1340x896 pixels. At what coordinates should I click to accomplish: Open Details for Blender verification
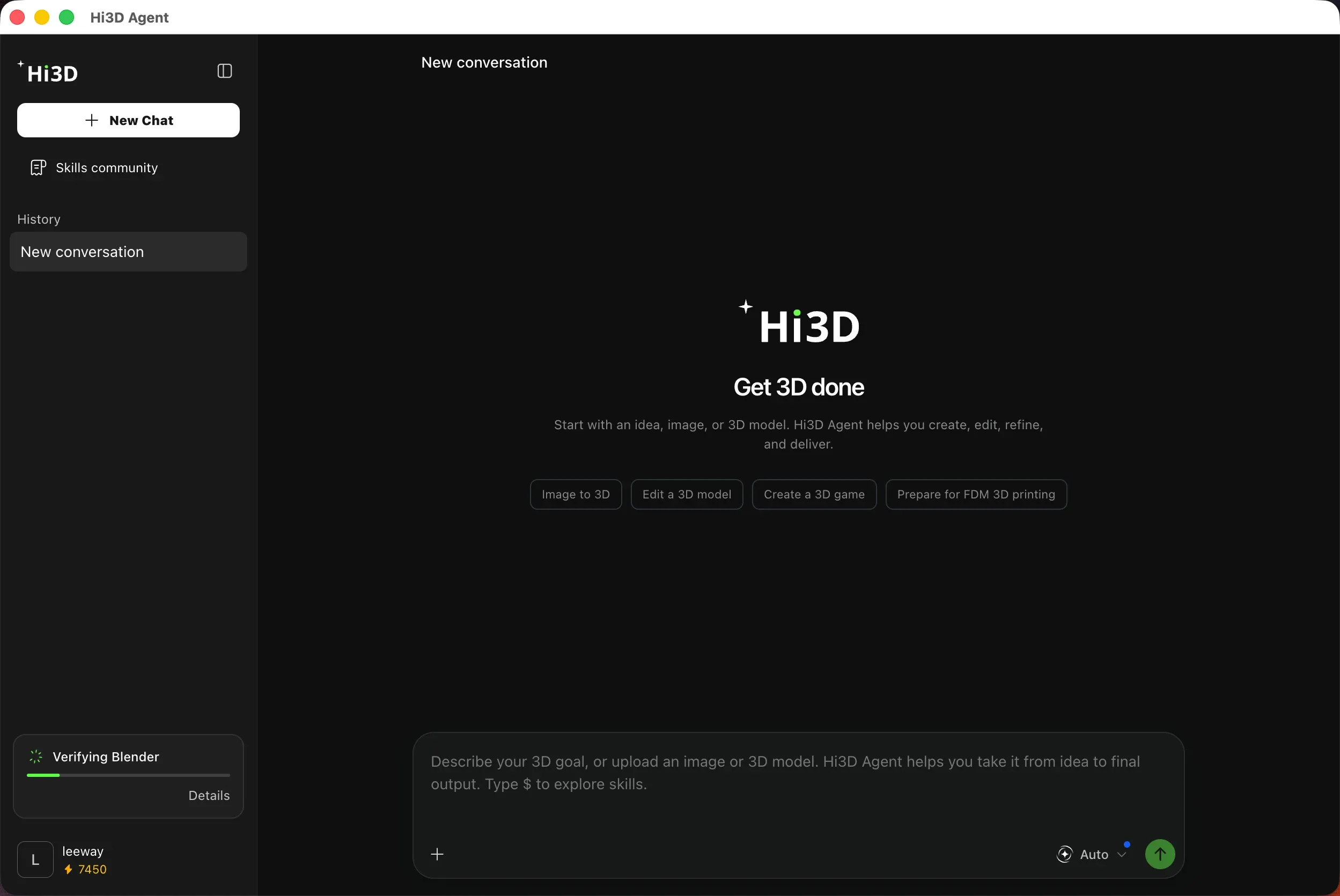point(209,796)
